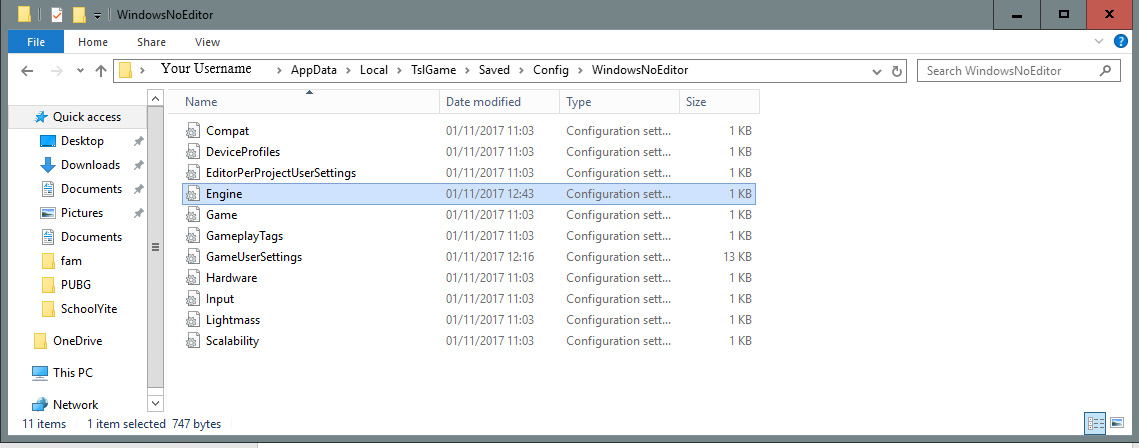Open recent locations dropdown arrow
Viewport: 1139px width, 448px height.
pyautogui.click(x=80, y=71)
